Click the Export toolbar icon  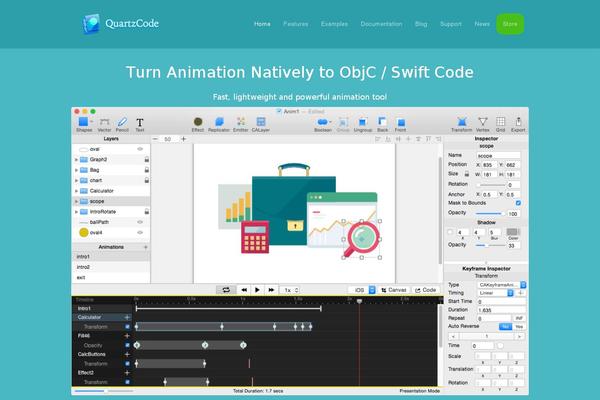click(x=518, y=122)
